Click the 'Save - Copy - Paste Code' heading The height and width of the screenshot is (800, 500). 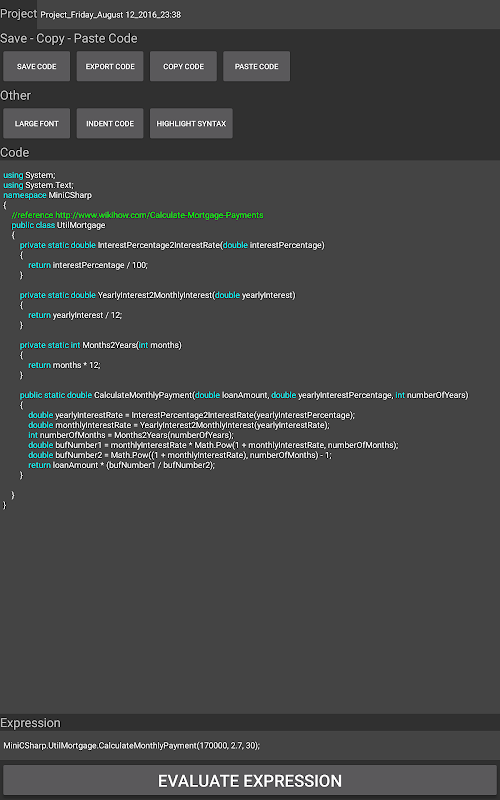69,39
